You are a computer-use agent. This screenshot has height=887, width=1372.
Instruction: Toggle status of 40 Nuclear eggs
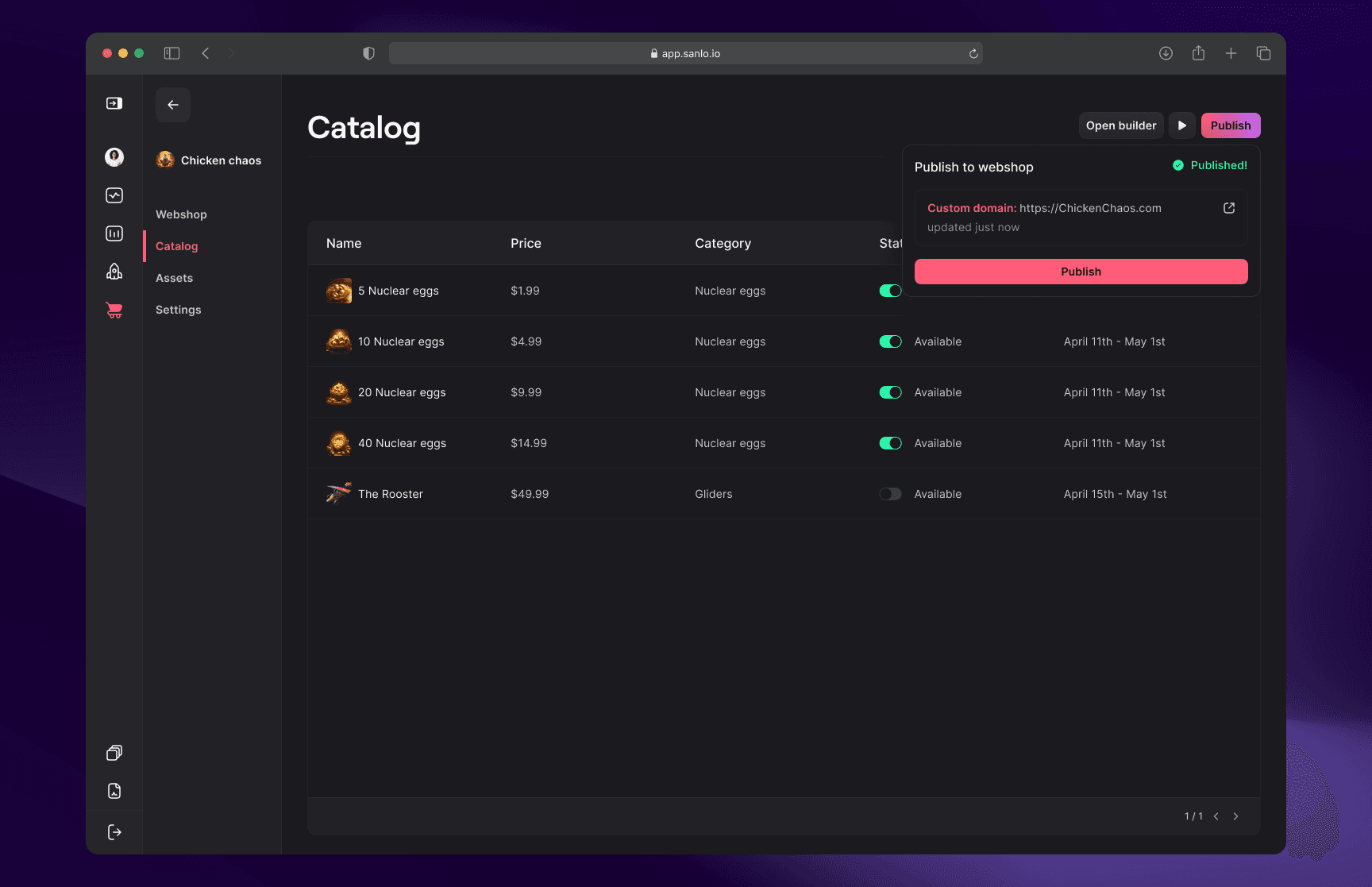pyautogui.click(x=890, y=443)
